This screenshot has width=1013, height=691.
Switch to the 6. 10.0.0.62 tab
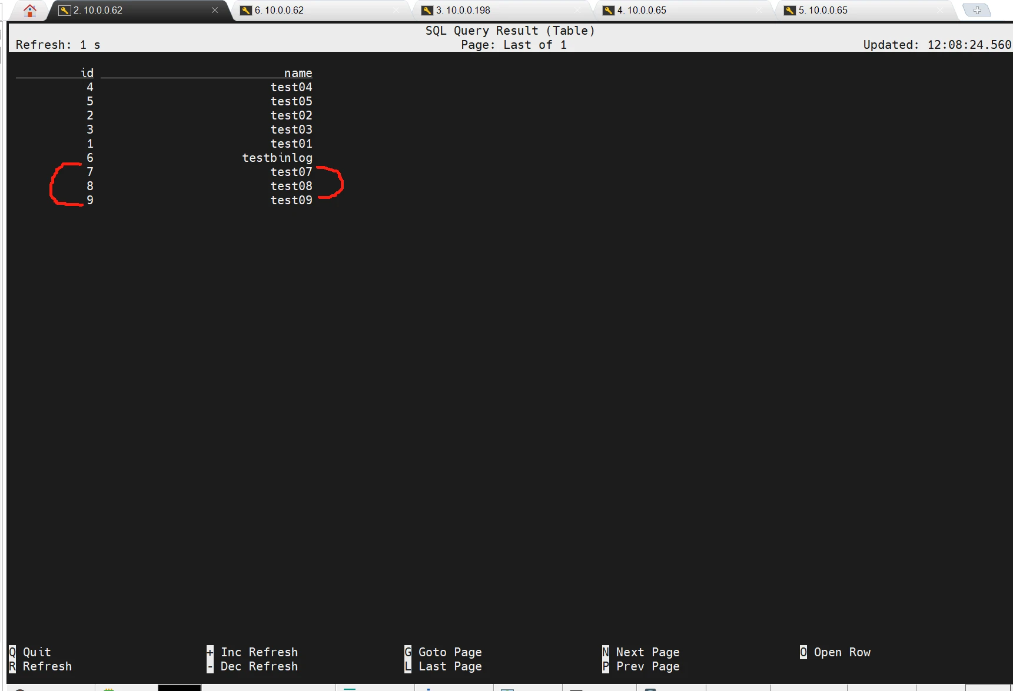(x=278, y=10)
